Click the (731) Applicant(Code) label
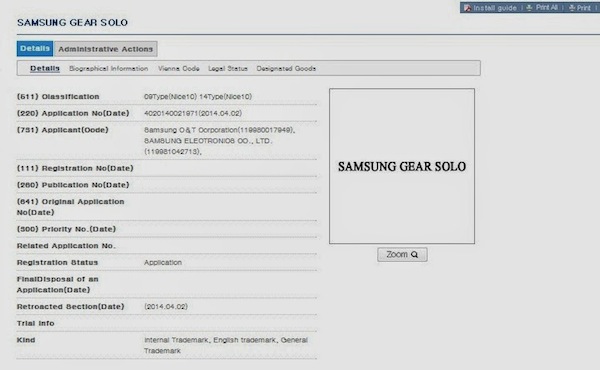The width and height of the screenshot is (600, 370). point(63,130)
